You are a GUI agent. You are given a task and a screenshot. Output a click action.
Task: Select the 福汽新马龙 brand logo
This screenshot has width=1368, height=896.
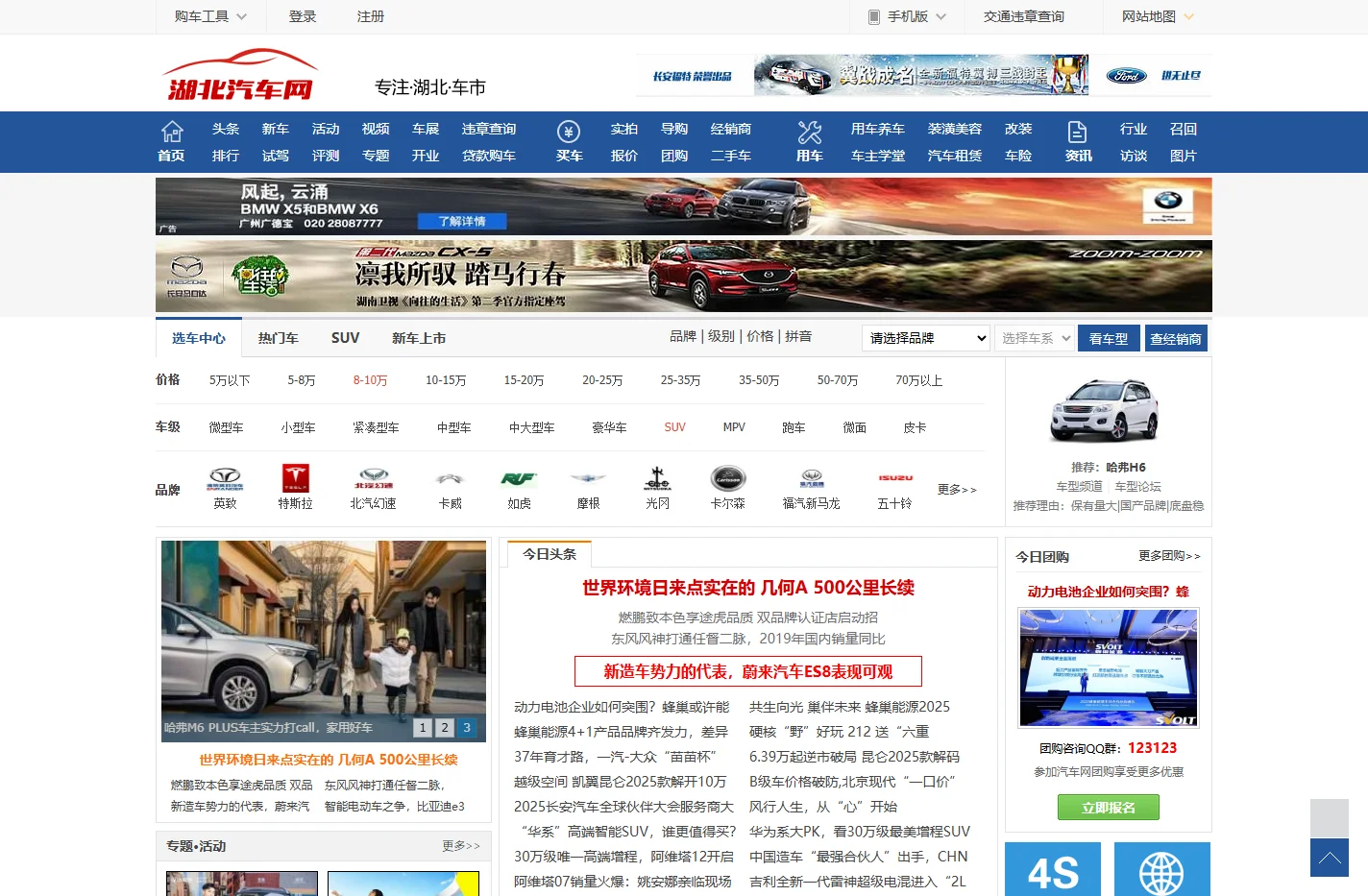click(x=812, y=478)
